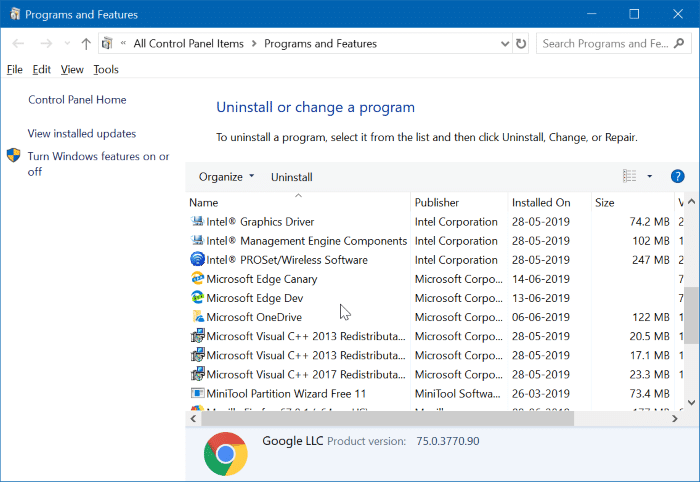Click the Visual C++ 2017 Redistributable icon
The width and height of the screenshot is (700, 482).
[197, 374]
